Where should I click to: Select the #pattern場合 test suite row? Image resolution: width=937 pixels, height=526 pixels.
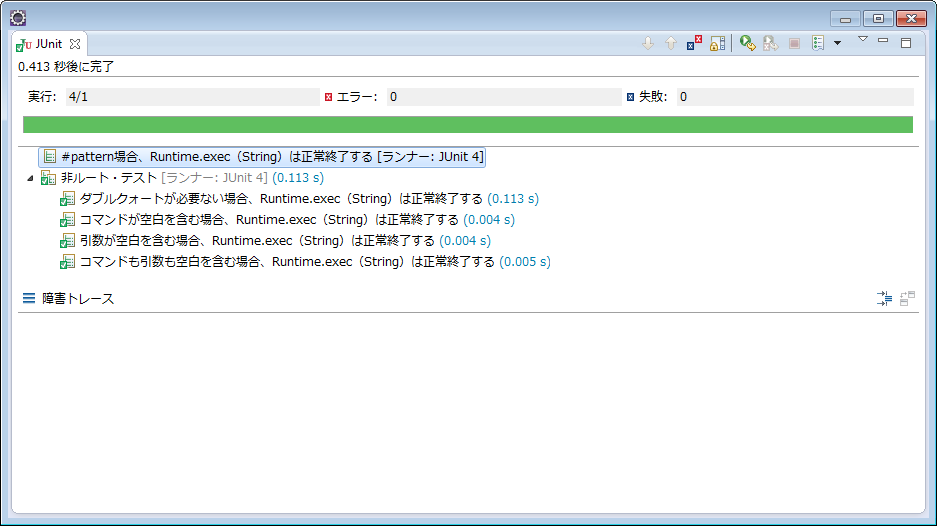262,157
